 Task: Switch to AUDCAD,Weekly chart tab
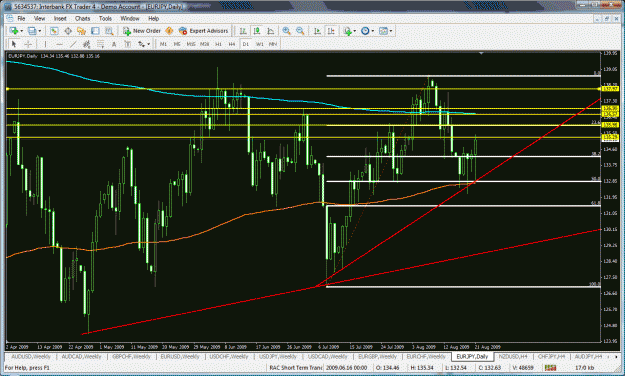point(81,356)
